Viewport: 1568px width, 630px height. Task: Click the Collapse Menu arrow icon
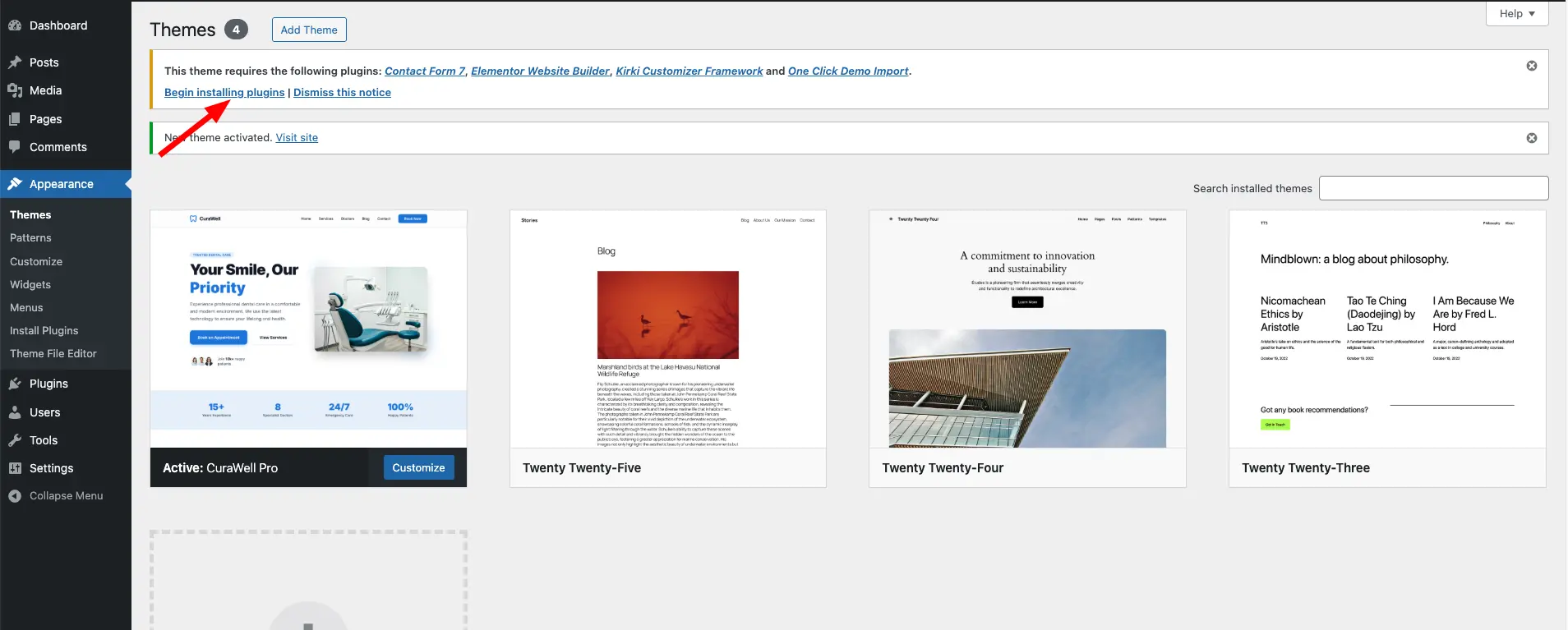coord(15,496)
